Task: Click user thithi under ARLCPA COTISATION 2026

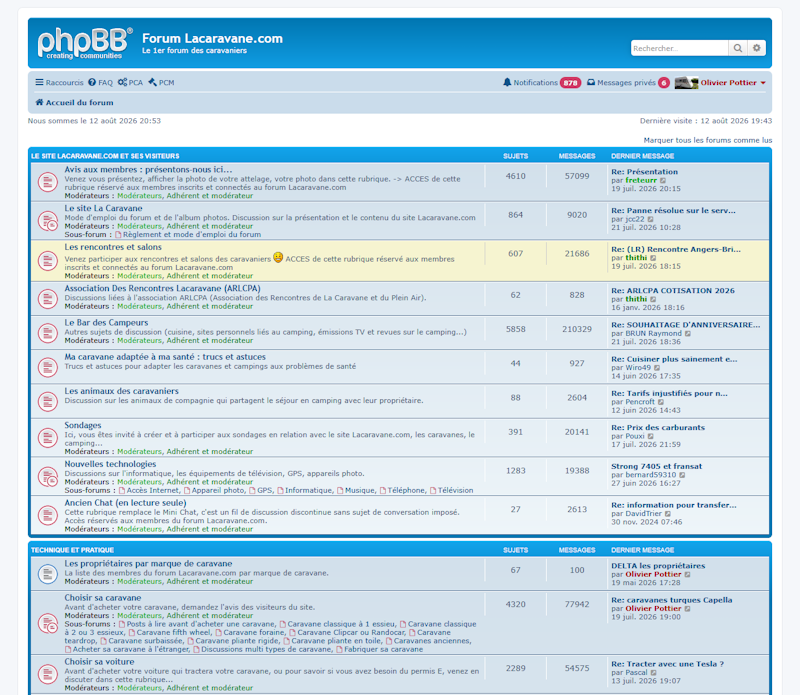Action: (636, 299)
